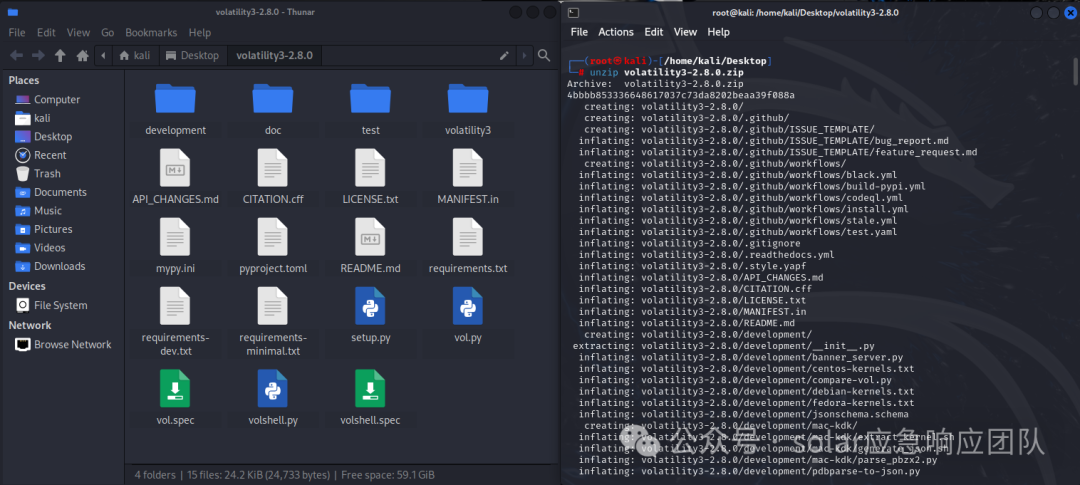Open Thunar Help menu
Image resolution: width=1080 pixels, height=485 pixels.
[200, 32]
